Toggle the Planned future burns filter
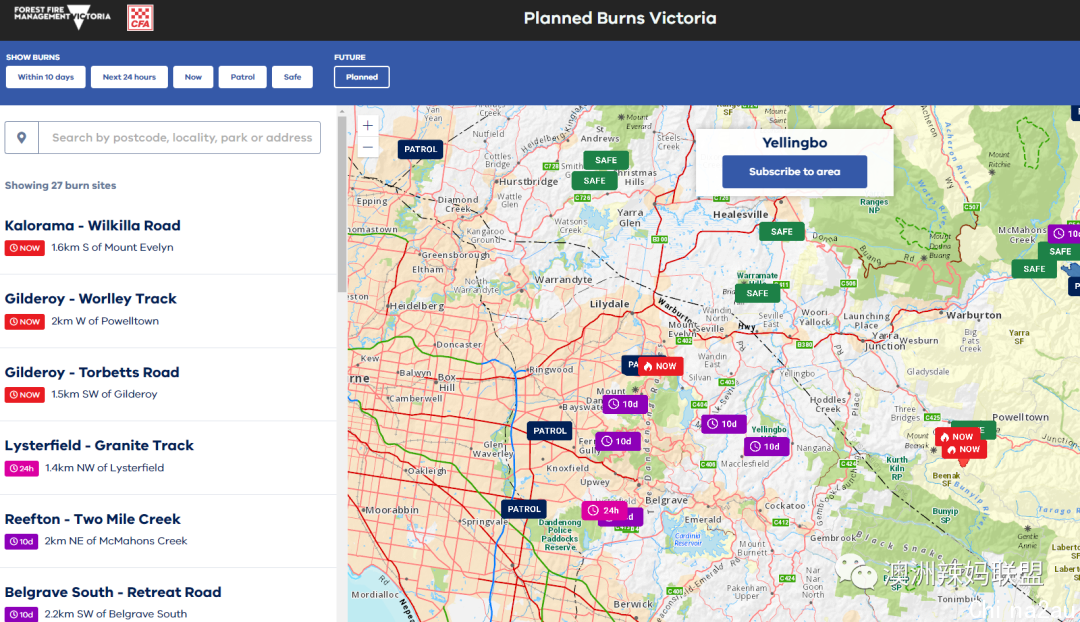 [x=362, y=77]
